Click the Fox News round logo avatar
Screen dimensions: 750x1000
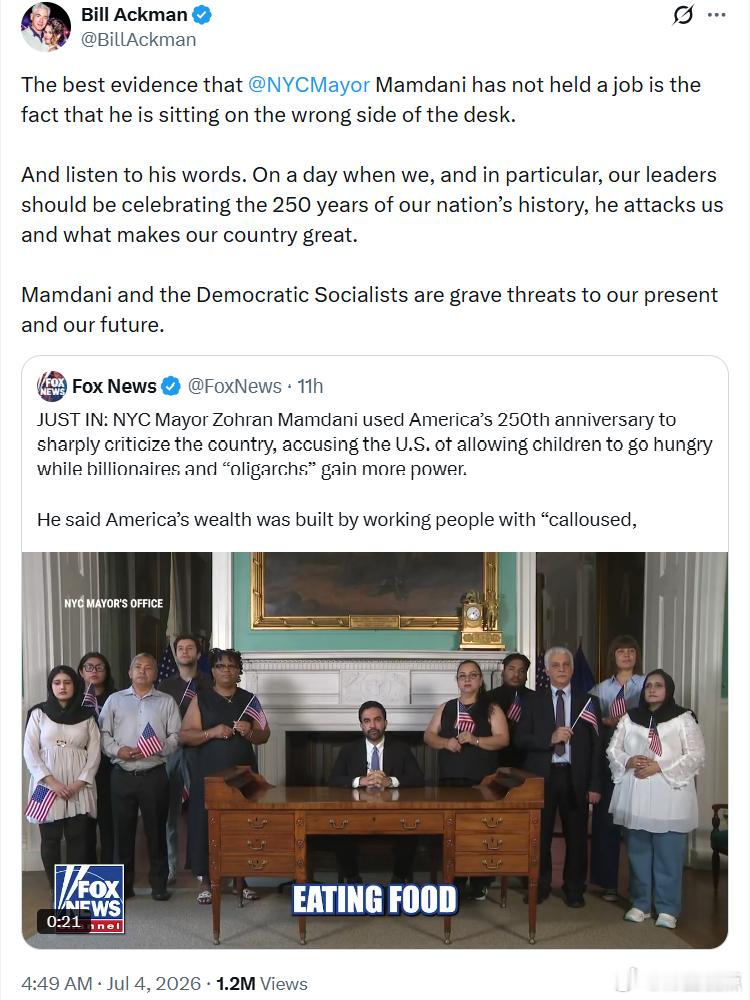[x=52, y=386]
